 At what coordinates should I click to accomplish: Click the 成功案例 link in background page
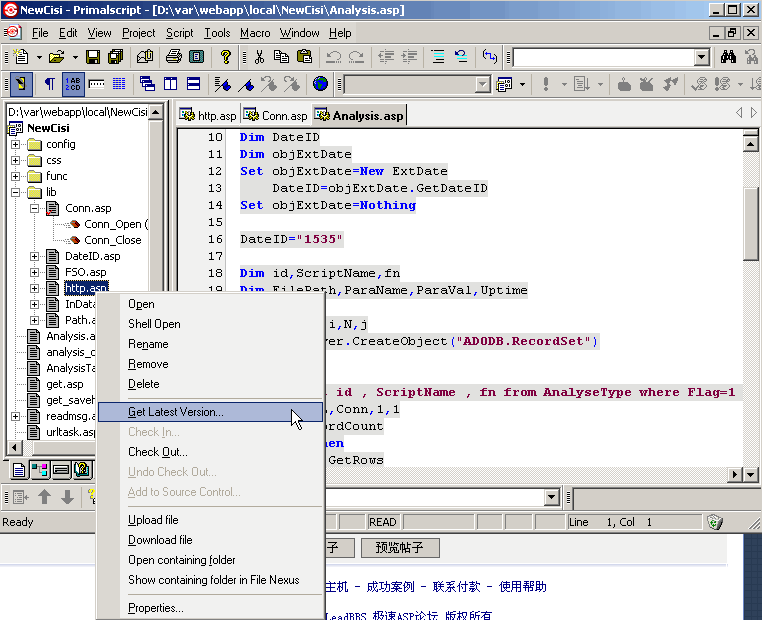click(x=390, y=586)
